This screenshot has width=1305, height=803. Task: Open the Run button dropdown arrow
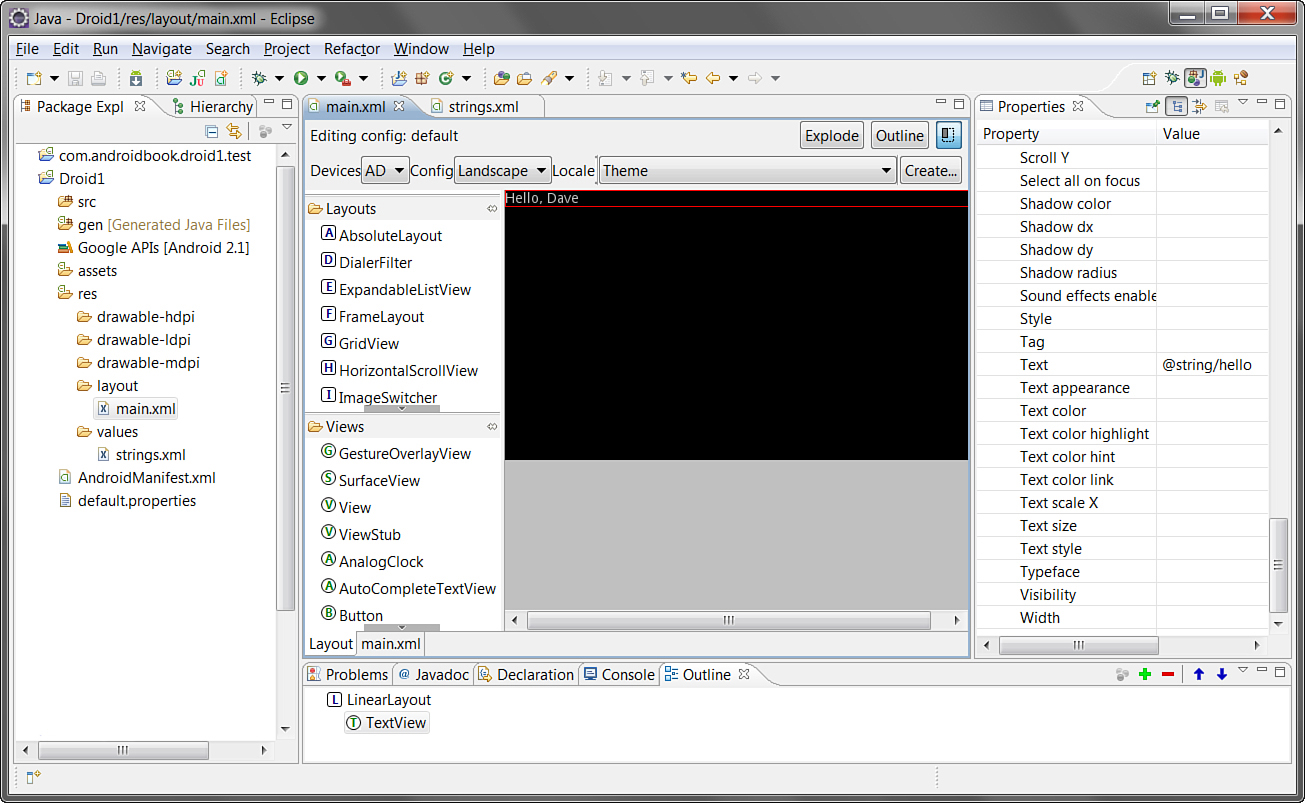(322, 78)
